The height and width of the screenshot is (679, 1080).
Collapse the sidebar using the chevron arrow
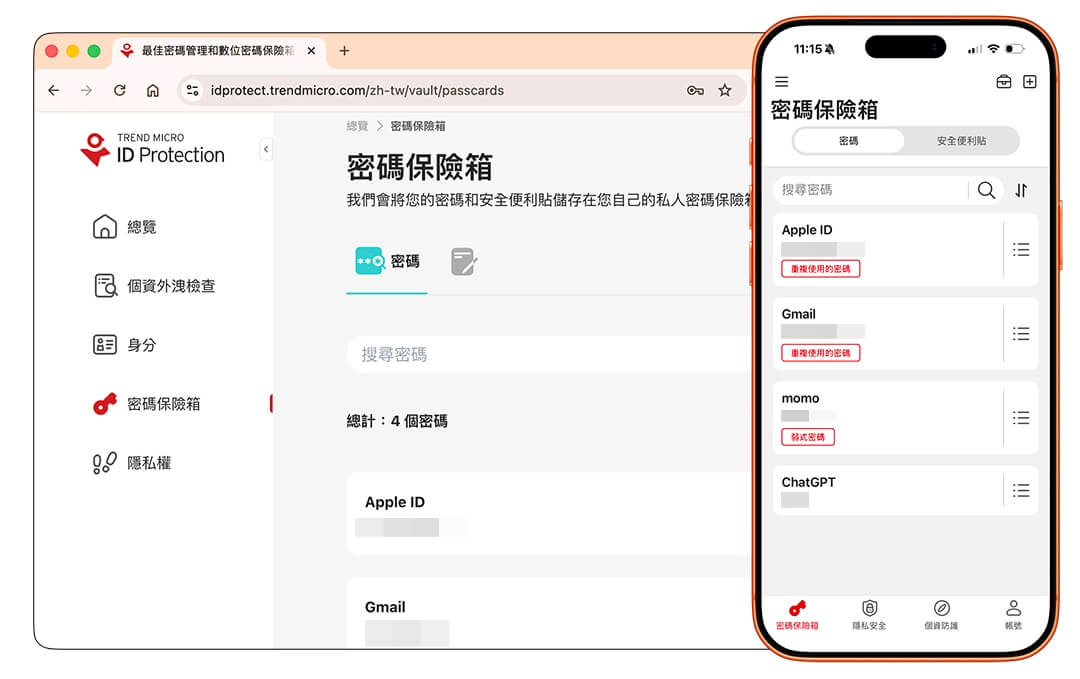click(x=265, y=148)
